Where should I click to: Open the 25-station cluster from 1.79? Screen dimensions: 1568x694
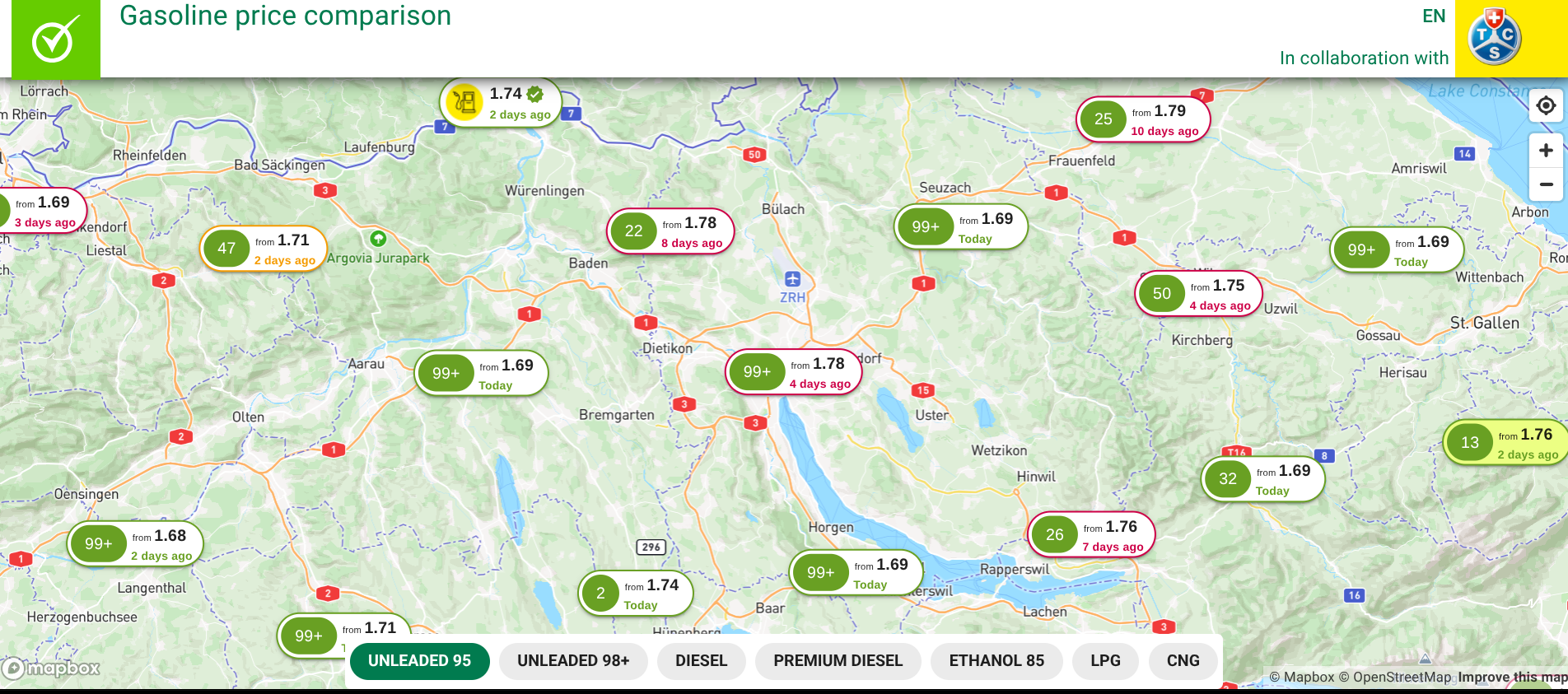coord(1143,119)
